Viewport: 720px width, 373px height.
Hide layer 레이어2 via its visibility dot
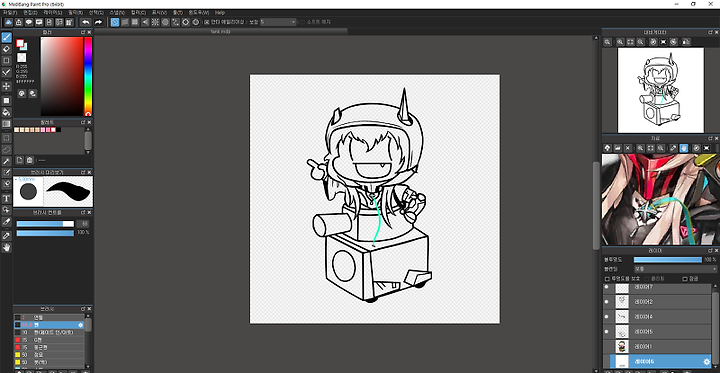tap(607, 302)
